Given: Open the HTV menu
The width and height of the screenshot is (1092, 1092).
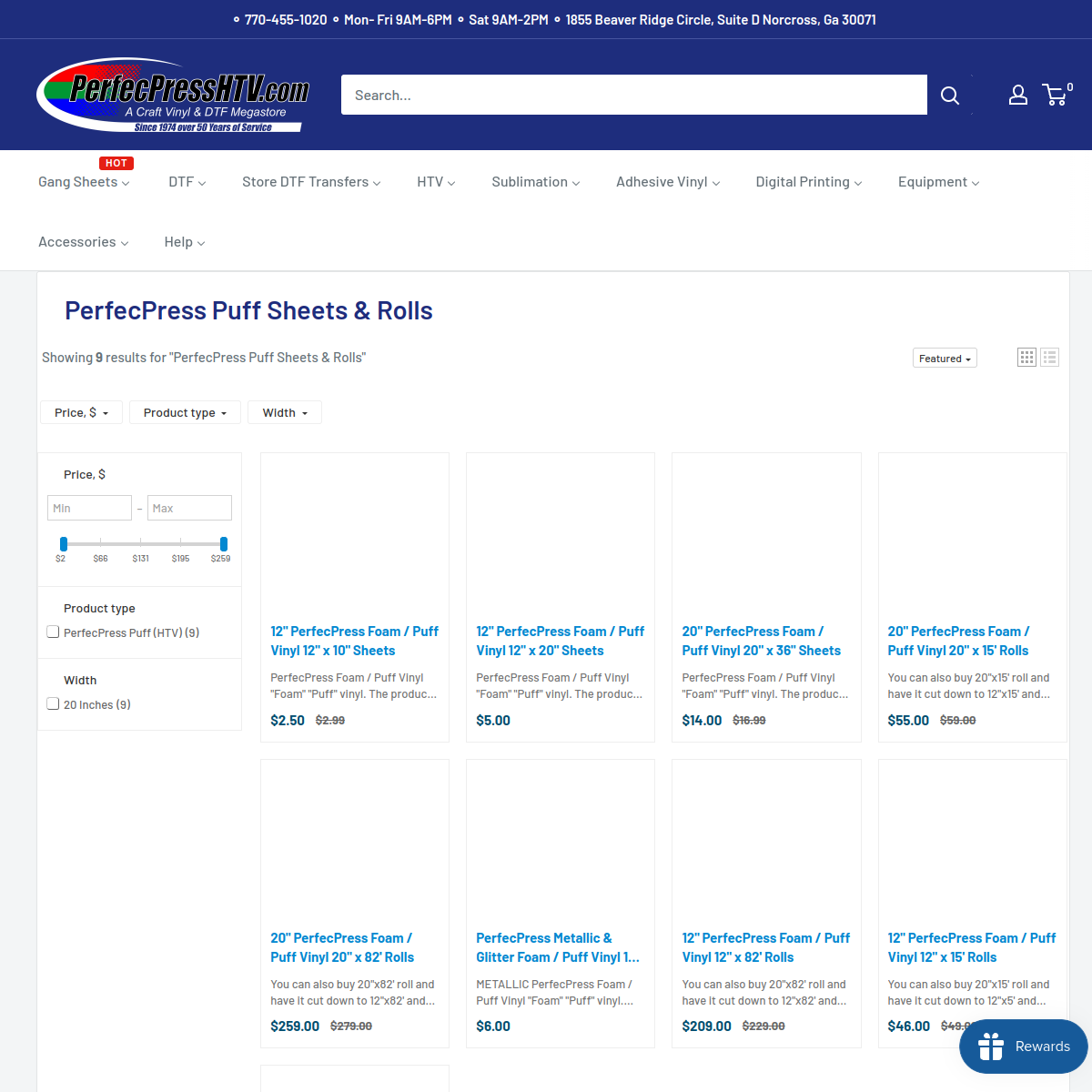Looking at the screenshot, I should [x=436, y=182].
